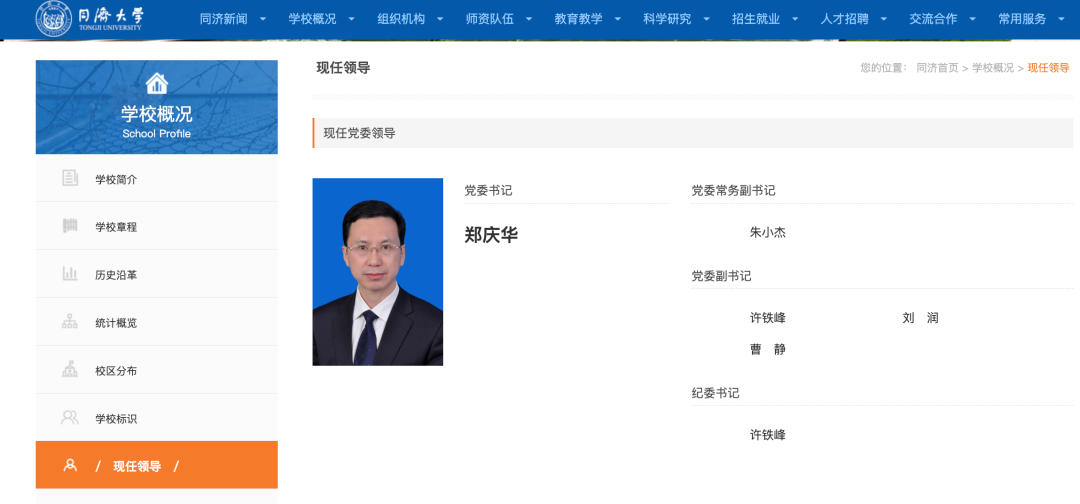
Task: Open the 教育教学 menu
Action: [578, 19]
